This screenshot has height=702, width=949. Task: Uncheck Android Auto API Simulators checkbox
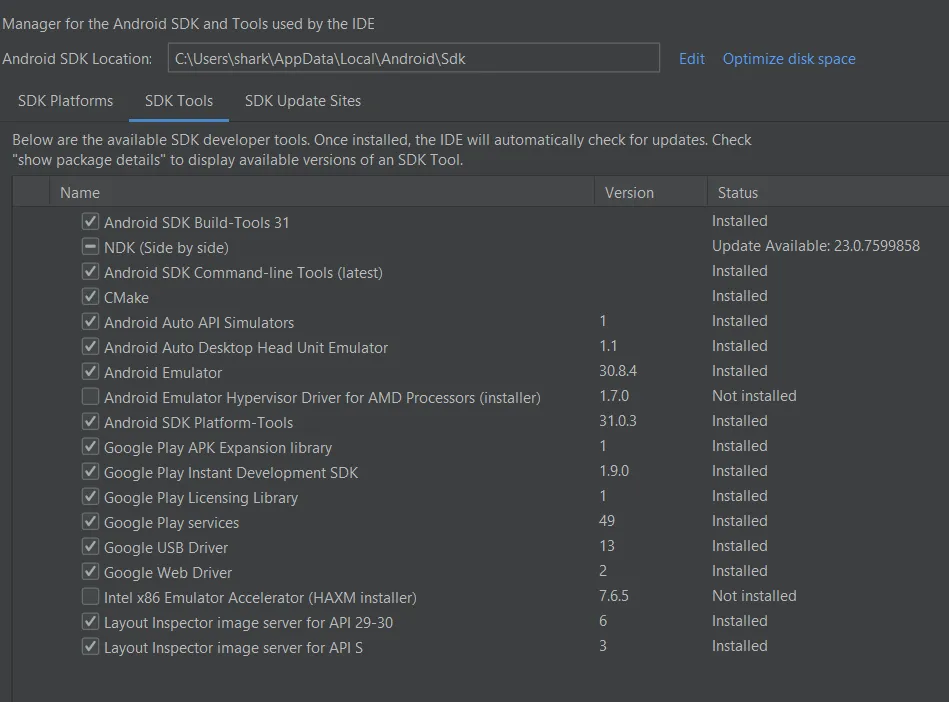click(x=91, y=322)
